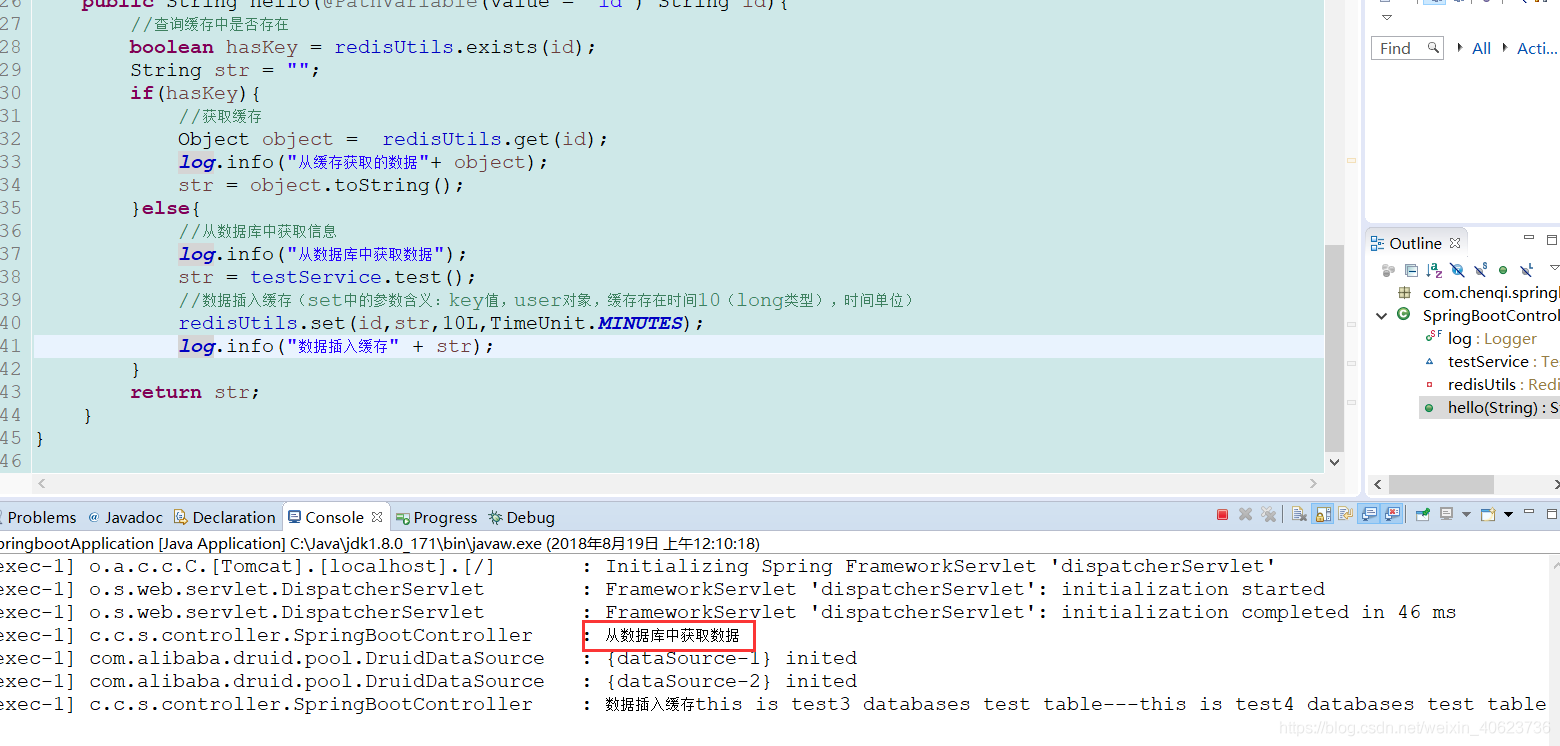The image size is (1560, 746).
Task: Click the line 41 log.info code line
Action: (337, 346)
